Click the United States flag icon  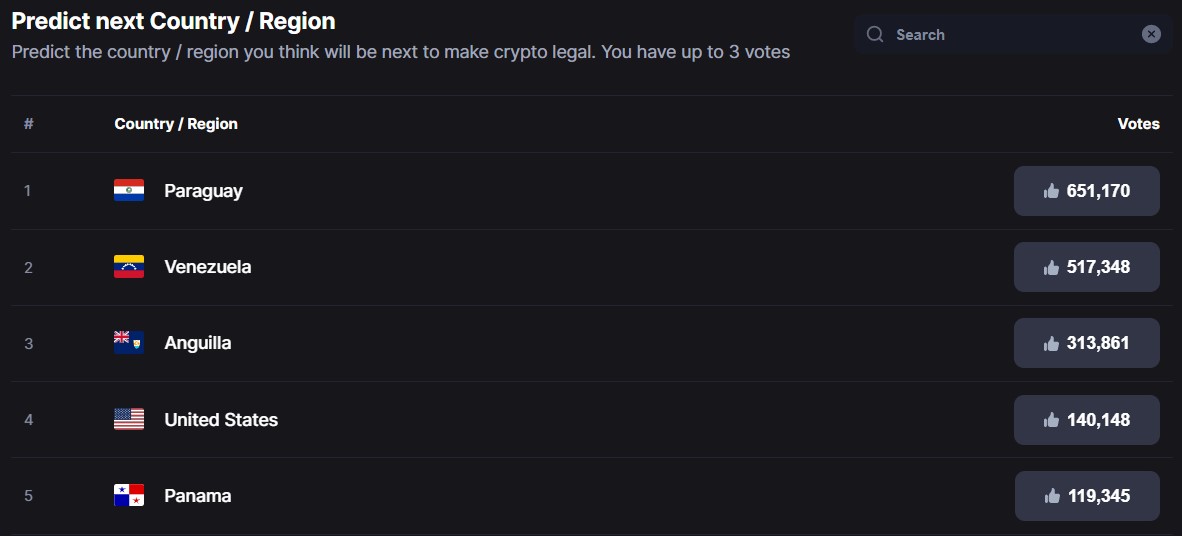[129, 419]
